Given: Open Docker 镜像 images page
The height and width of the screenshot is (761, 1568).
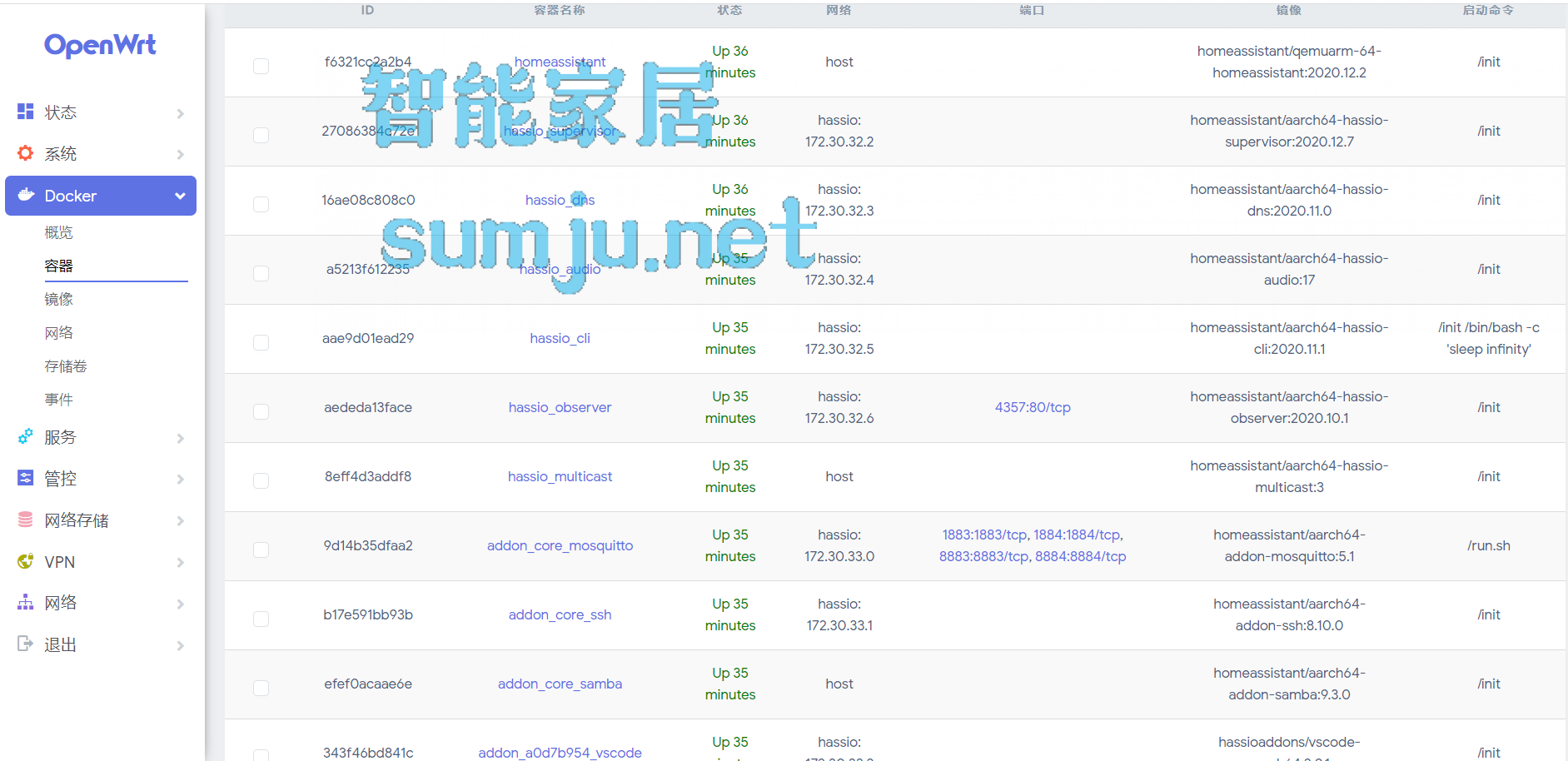Looking at the screenshot, I should point(58,299).
